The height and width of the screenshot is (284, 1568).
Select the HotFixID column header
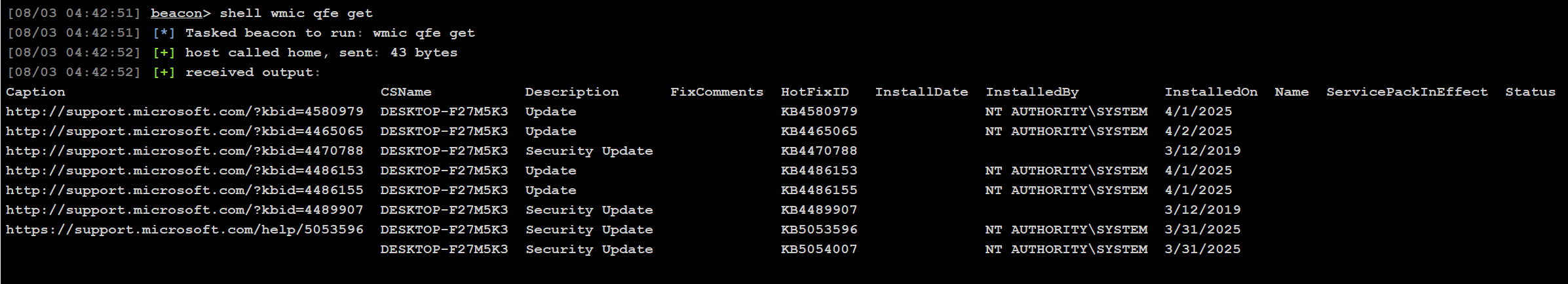[x=814, y=92]
